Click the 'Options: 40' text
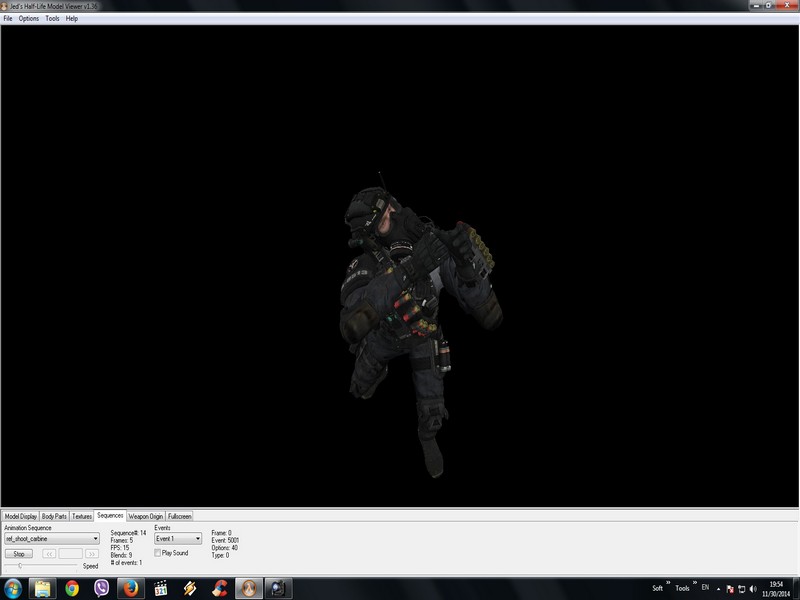The width and height of the screenshot is (800, 600). 224,548
